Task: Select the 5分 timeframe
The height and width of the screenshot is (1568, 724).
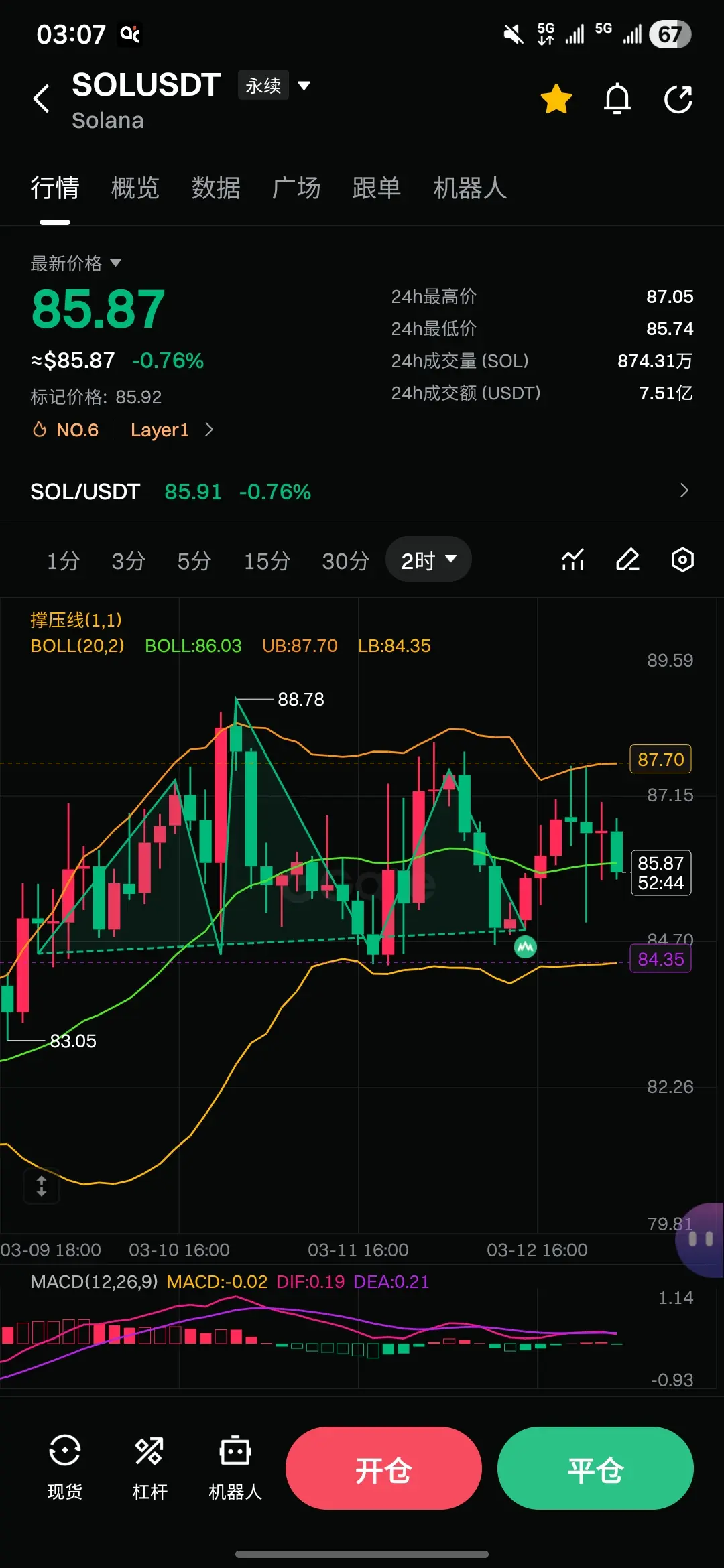Action: [194, 560]
